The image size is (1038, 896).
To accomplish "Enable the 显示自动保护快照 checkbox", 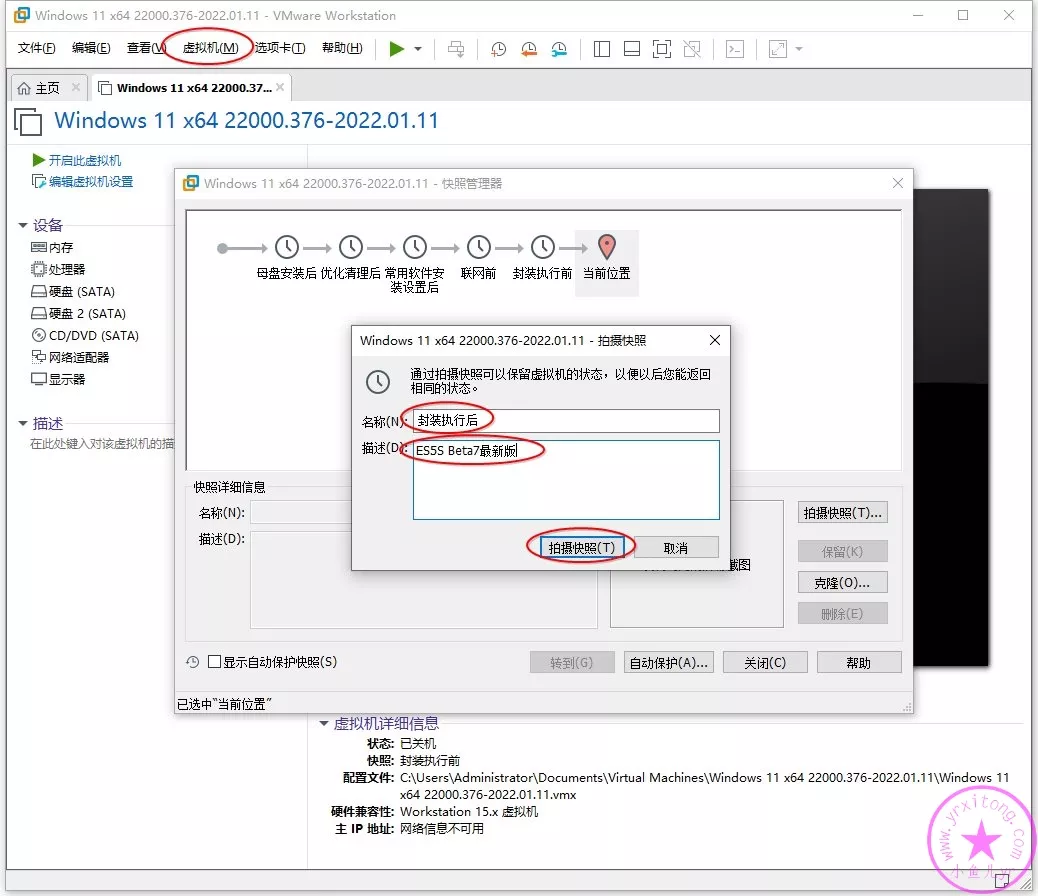I will [x=214, y=662].
